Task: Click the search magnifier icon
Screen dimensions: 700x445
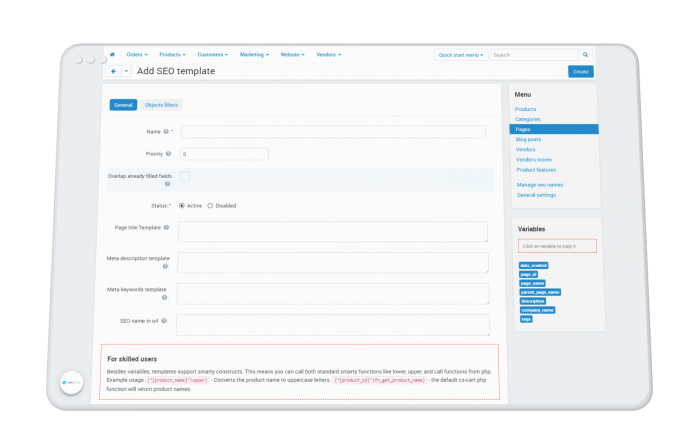Action: (x=585, y=55)
